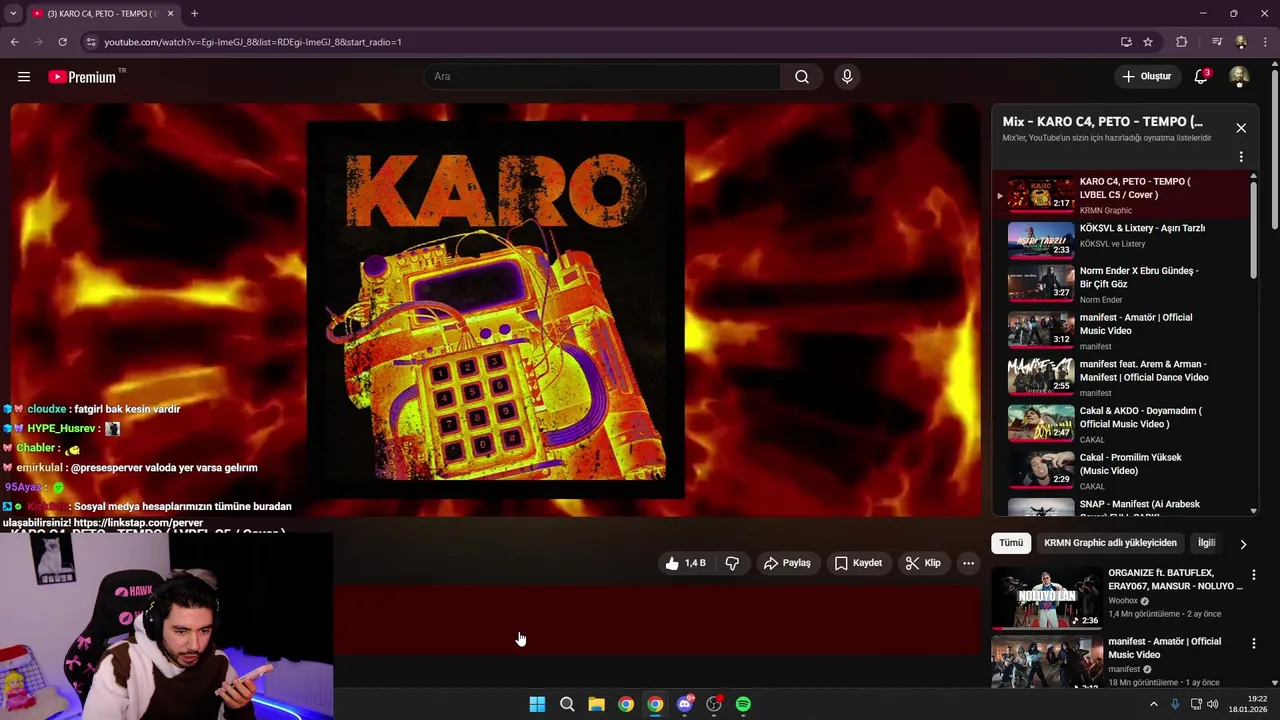Select the KRMN Graphic adlı yükleyiciden chip

tap(1110, 543)
